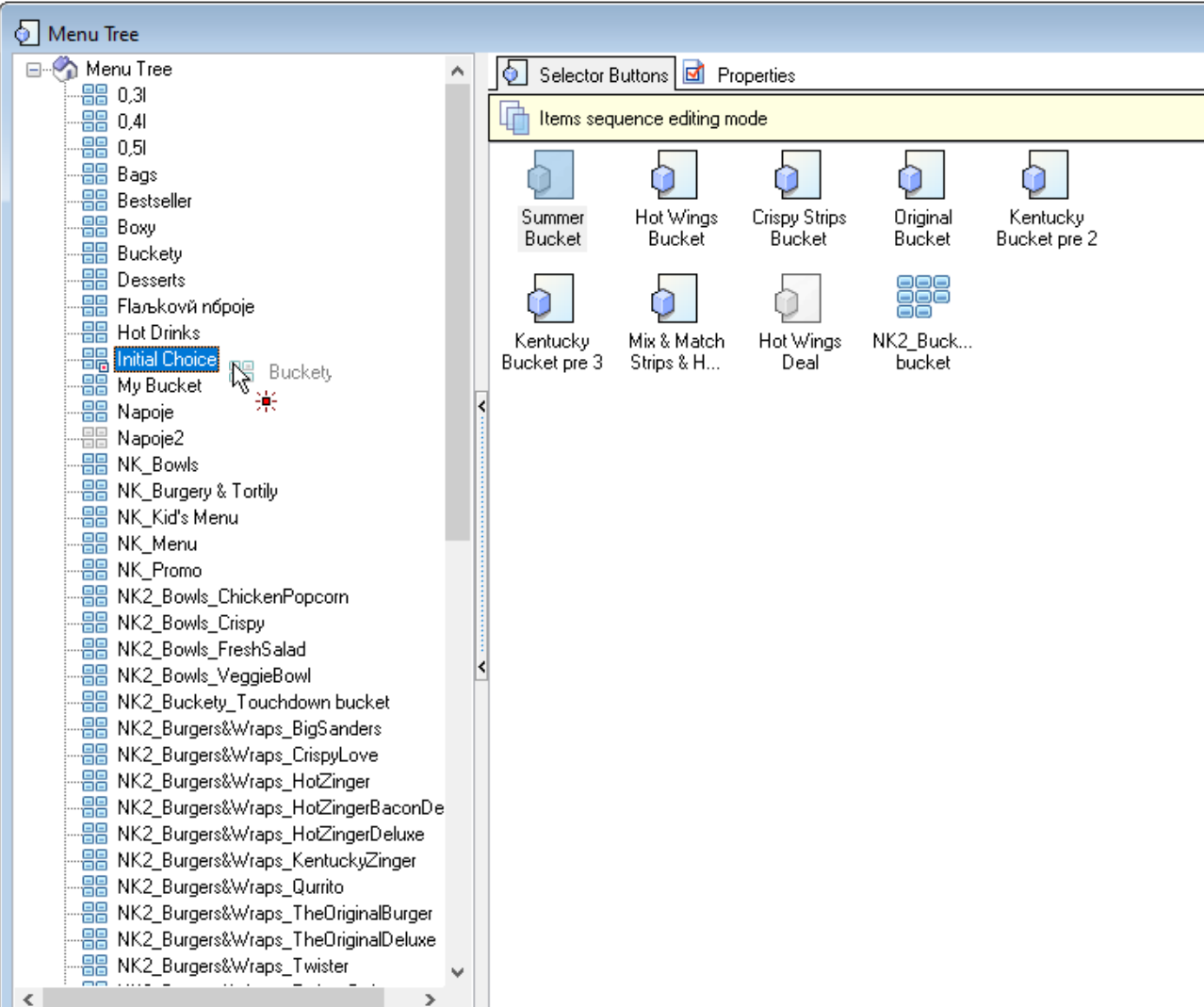Click the grid icon beside Desserts
The height and width of the screenshot is (1007, 1204).
point(94,279)
